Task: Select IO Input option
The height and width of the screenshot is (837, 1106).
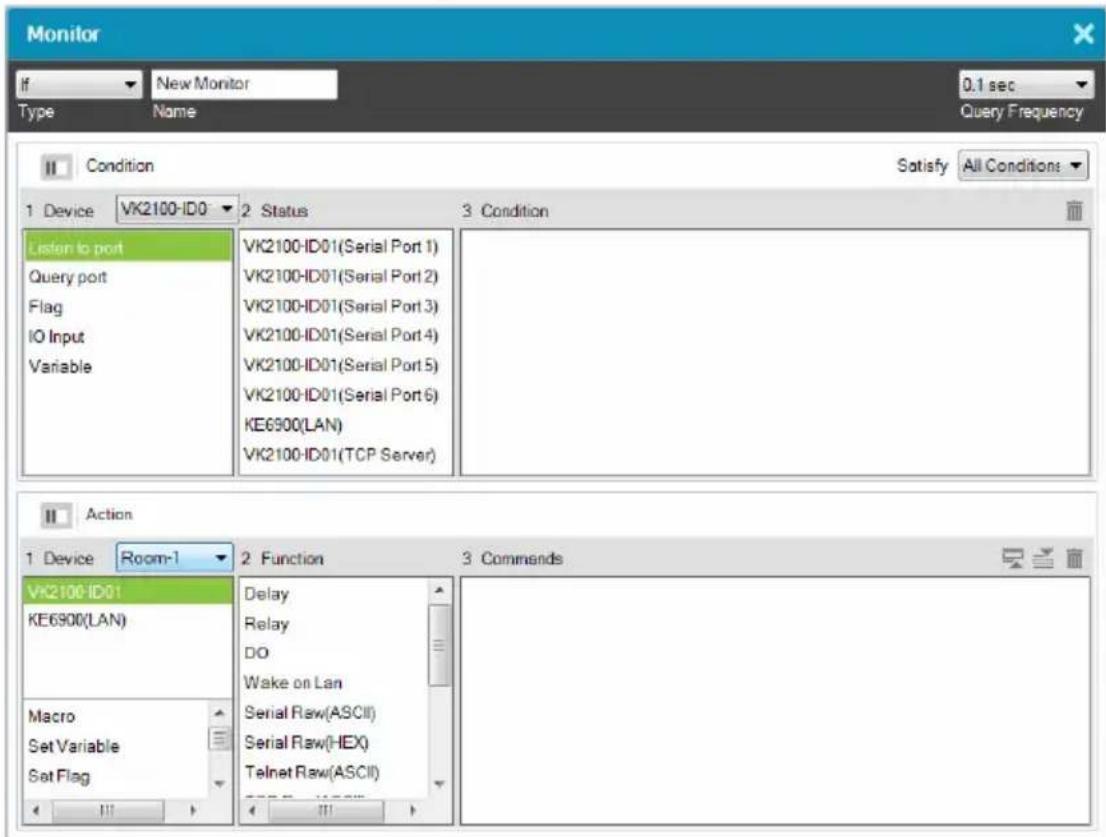Action: point(128,337)
